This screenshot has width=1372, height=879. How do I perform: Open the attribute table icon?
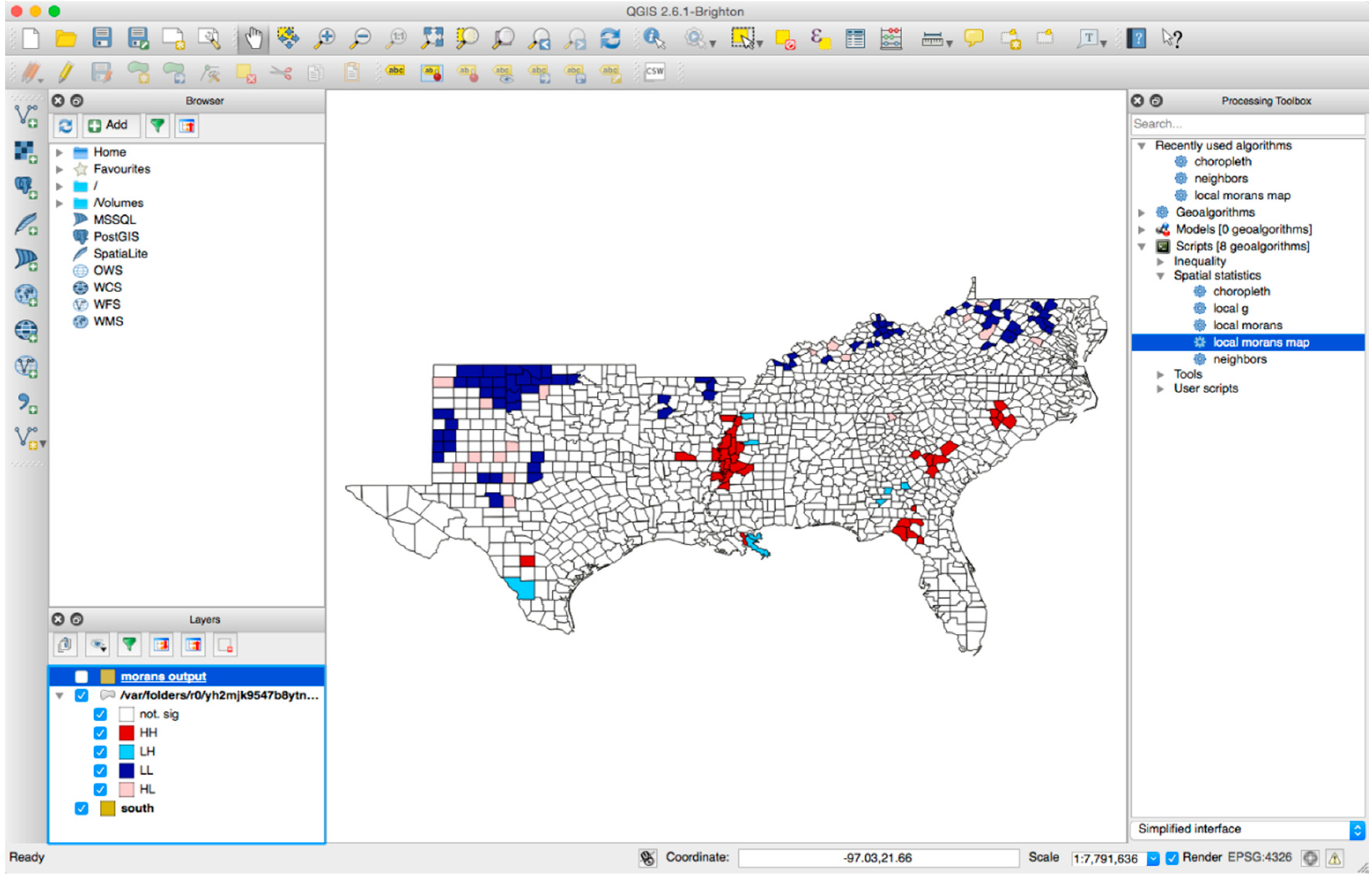coord(854,39)
